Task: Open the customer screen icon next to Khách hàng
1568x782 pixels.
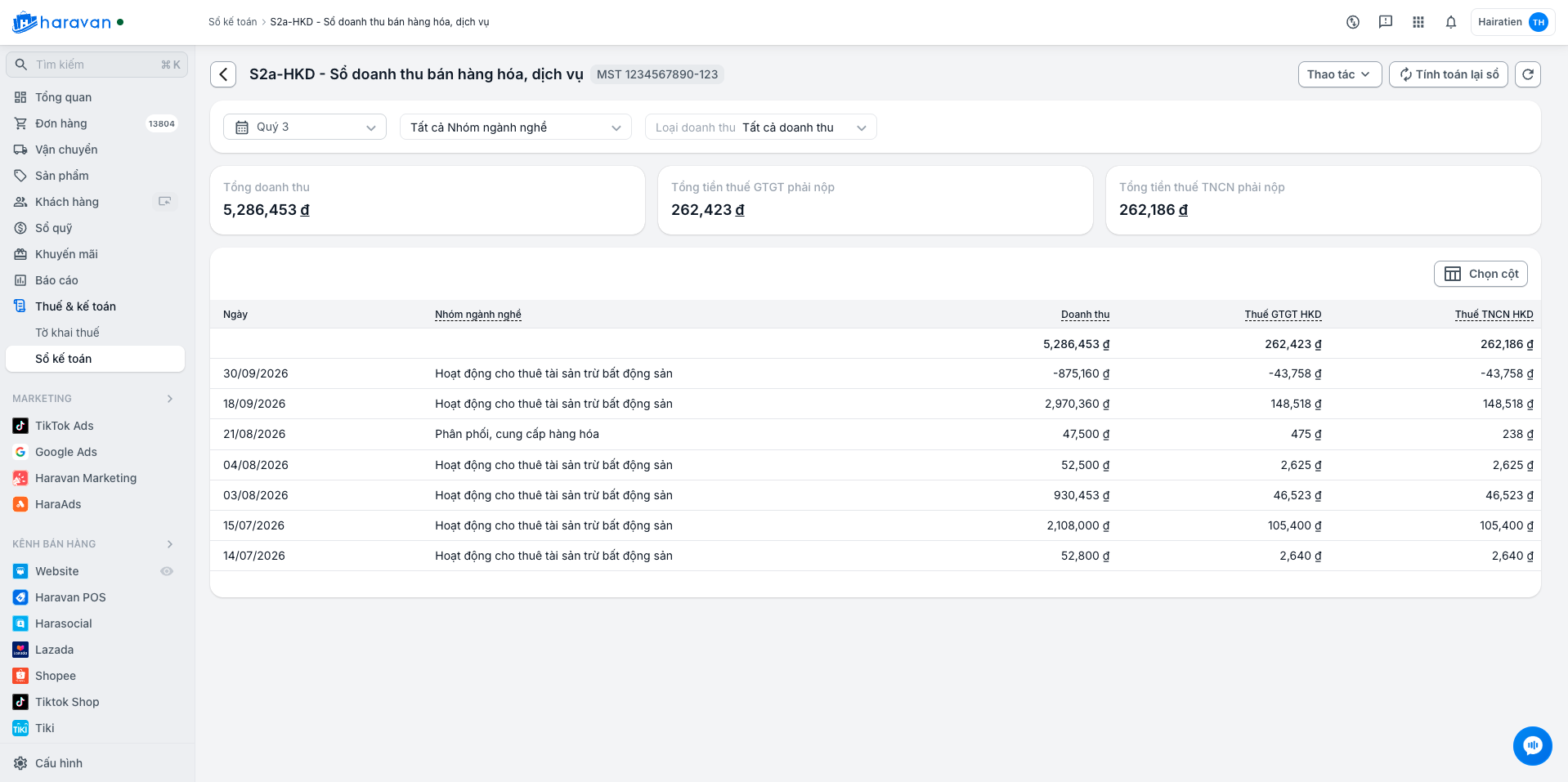Action: pos(165,202)
